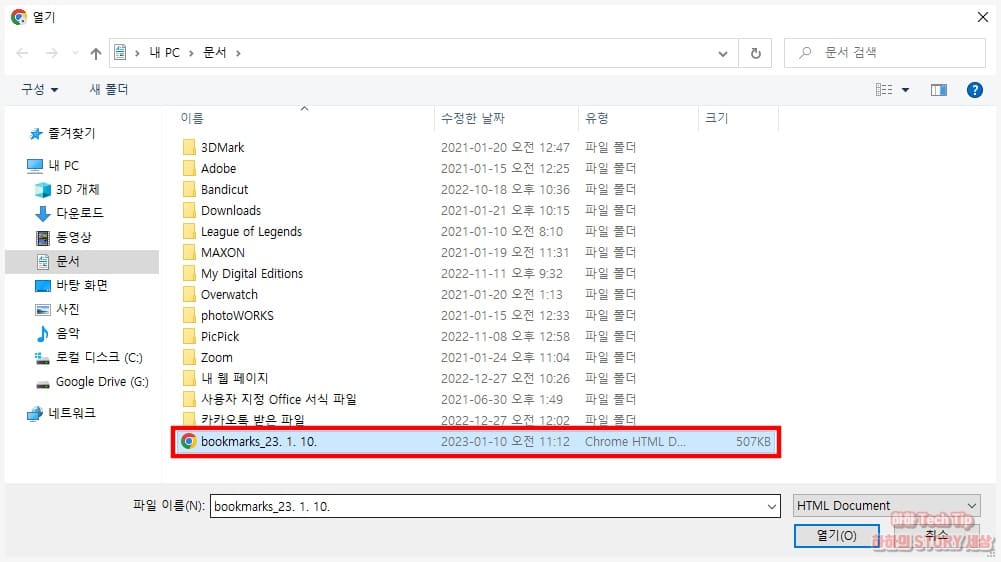The image size is (1001, 562).
Task: Refresh the 문서 folder view
Action: tap(755, 53)
